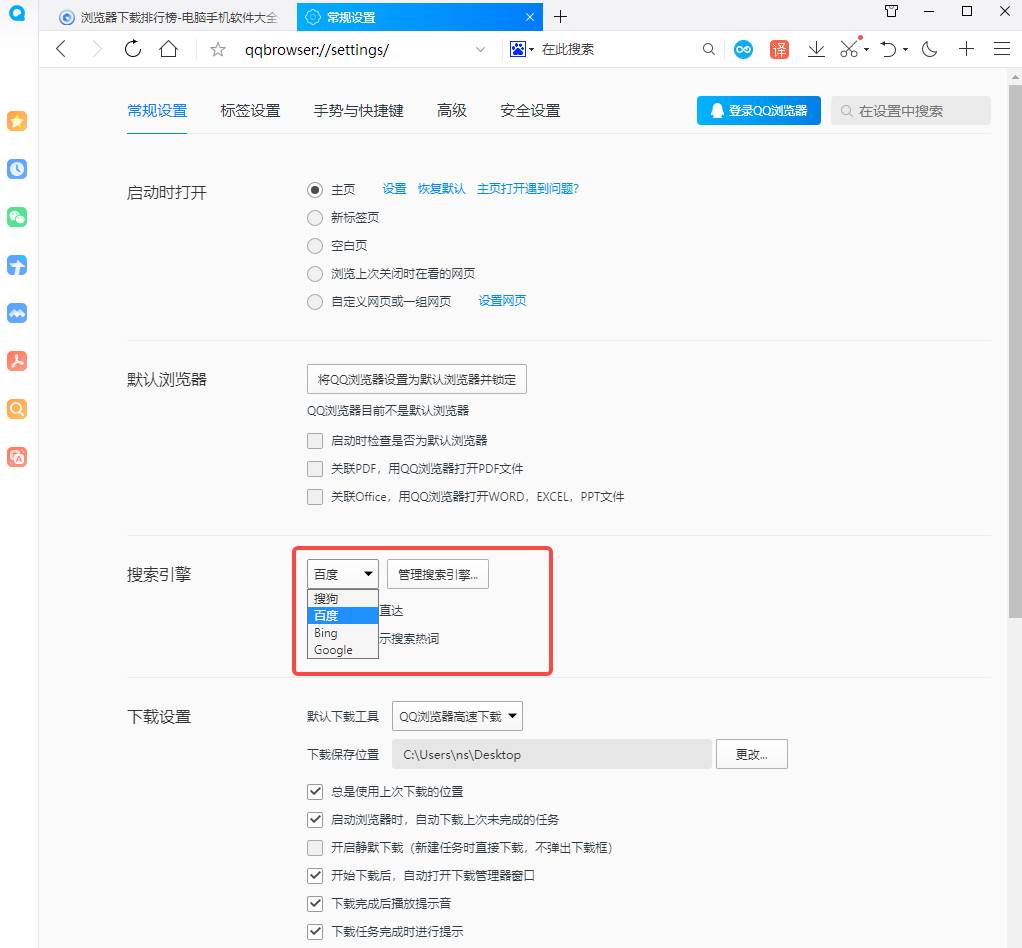Open the downloads arrow icon

(816, 49)
